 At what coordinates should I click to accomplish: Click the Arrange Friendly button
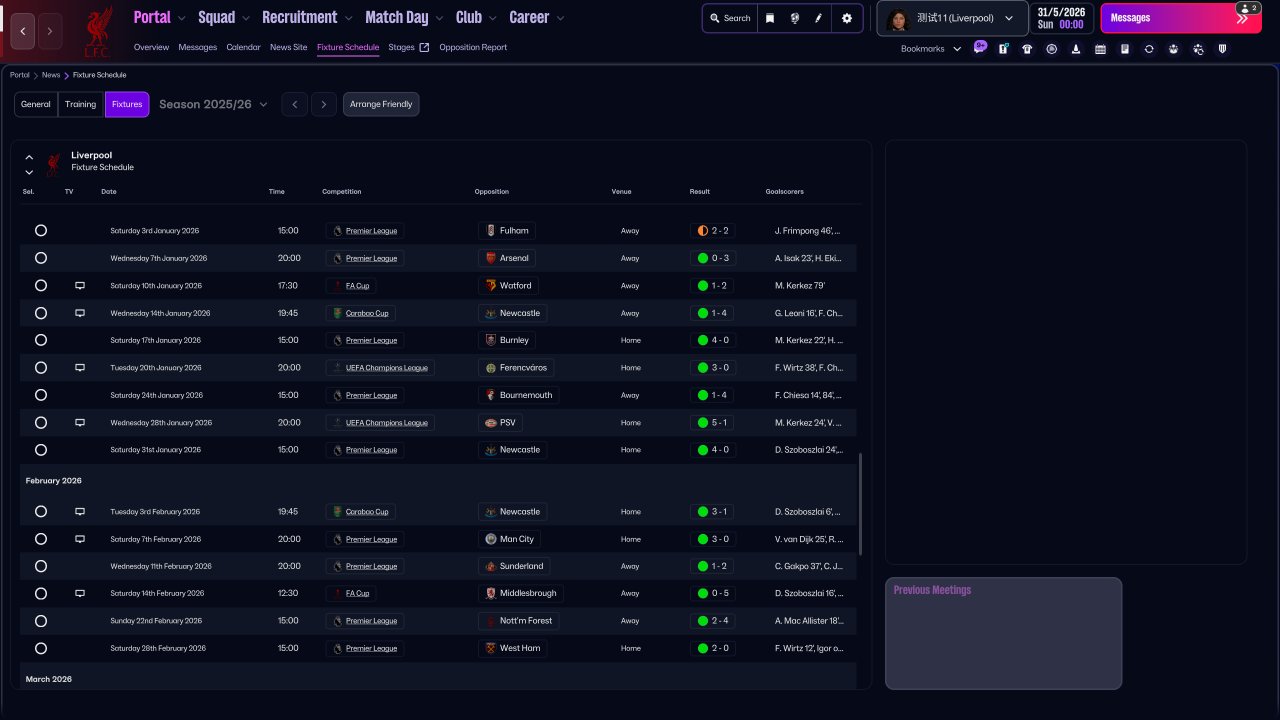(381, 104)
